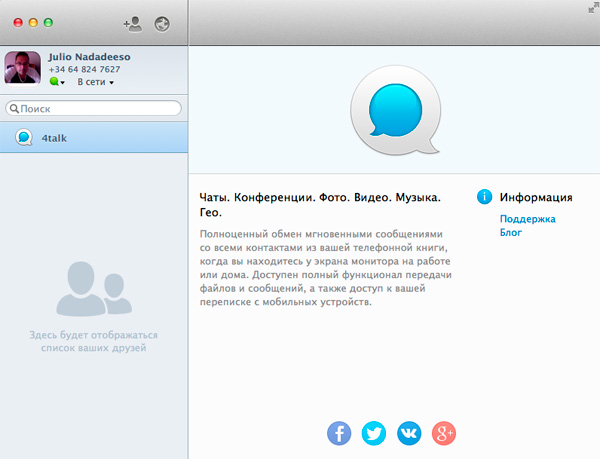This screenshot has height=459, width=600.
Task: Click the Julio Nadadeeso profile name
Action: pyautogui.click(x=89, y=57)
